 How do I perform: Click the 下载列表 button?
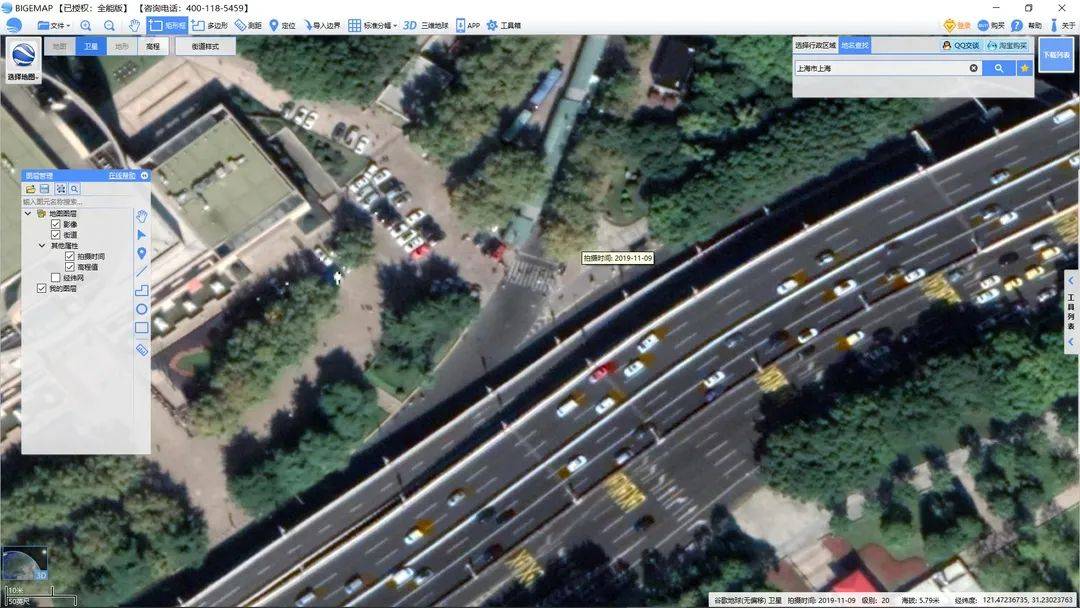1054,54
